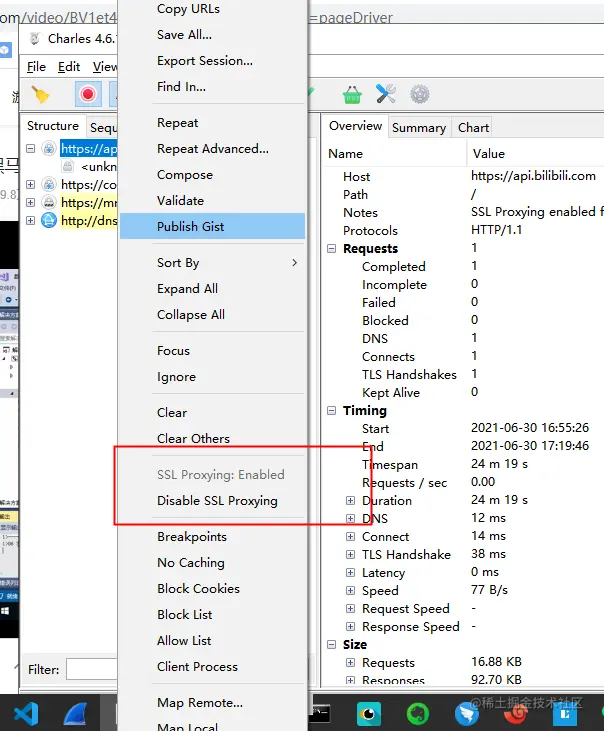Select the Save All... menu entry
The width and height of the screenshot is (604, 731).
tap(213, 35)
